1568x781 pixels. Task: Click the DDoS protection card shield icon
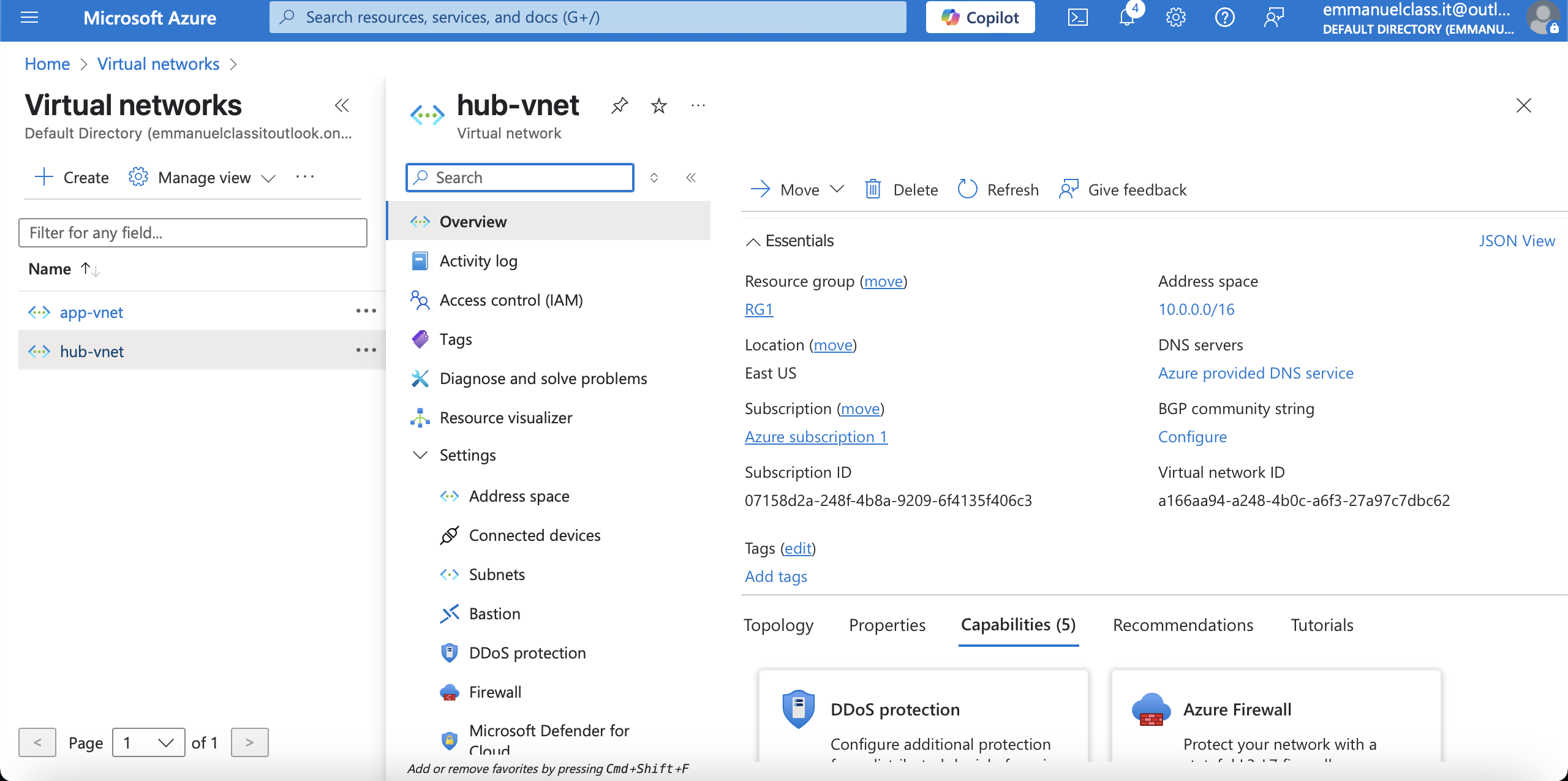click(x=798, y=709)
